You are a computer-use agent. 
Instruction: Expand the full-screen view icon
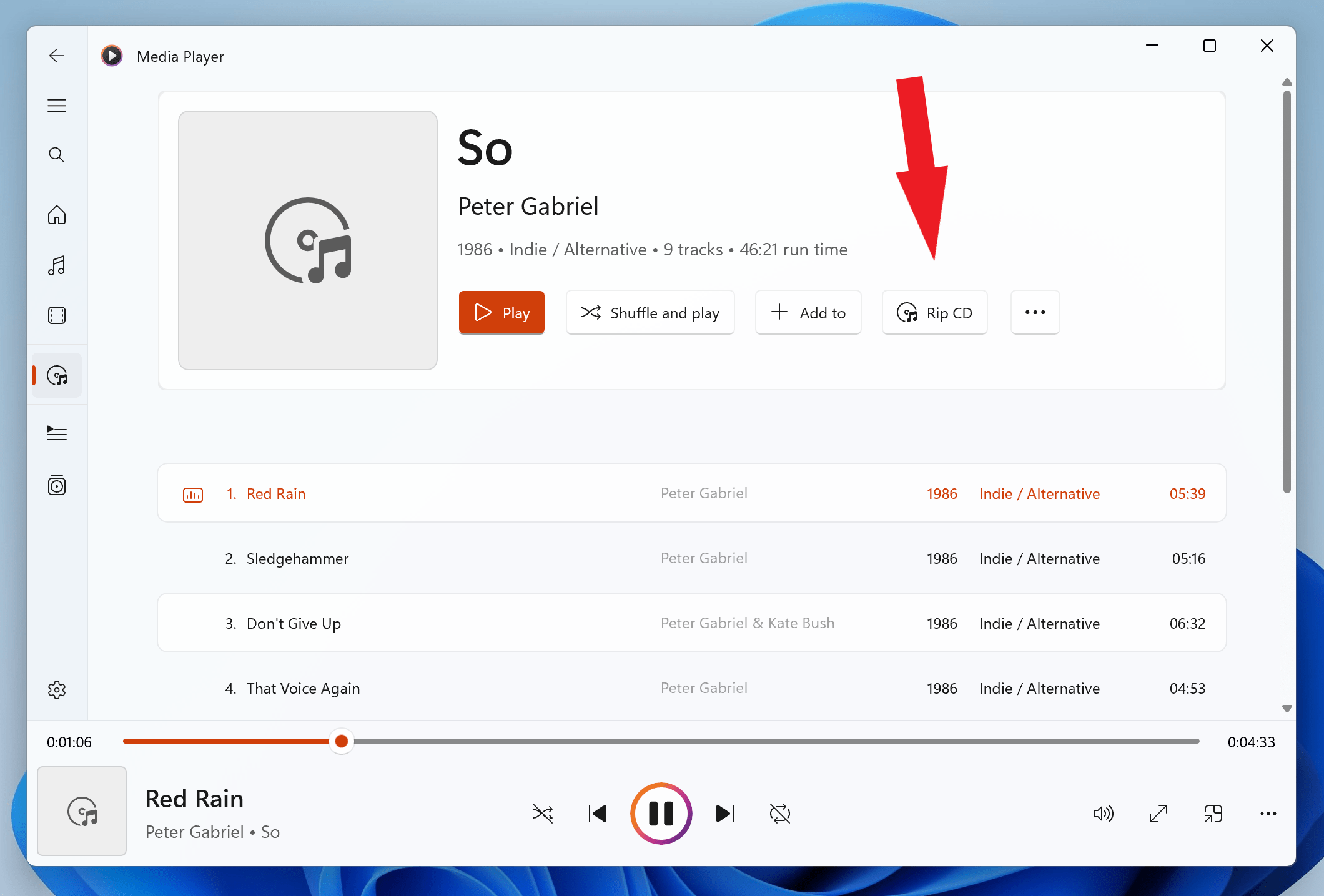tap(1157, 813)
